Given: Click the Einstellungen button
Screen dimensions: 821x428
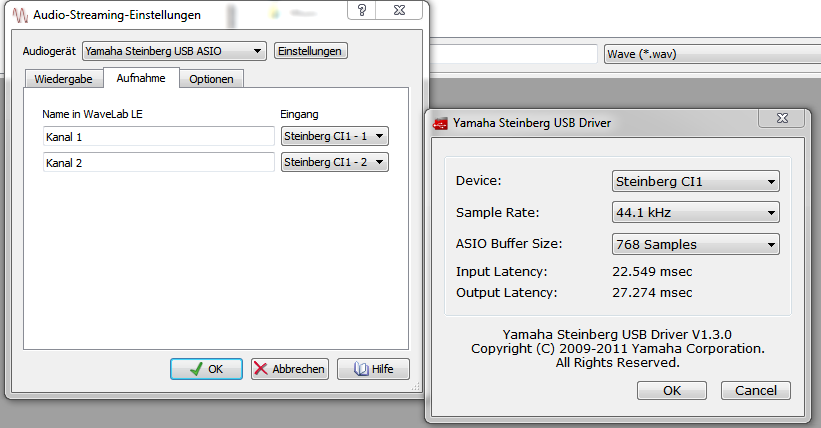Looking at the screenshot, I should point(310,51).
